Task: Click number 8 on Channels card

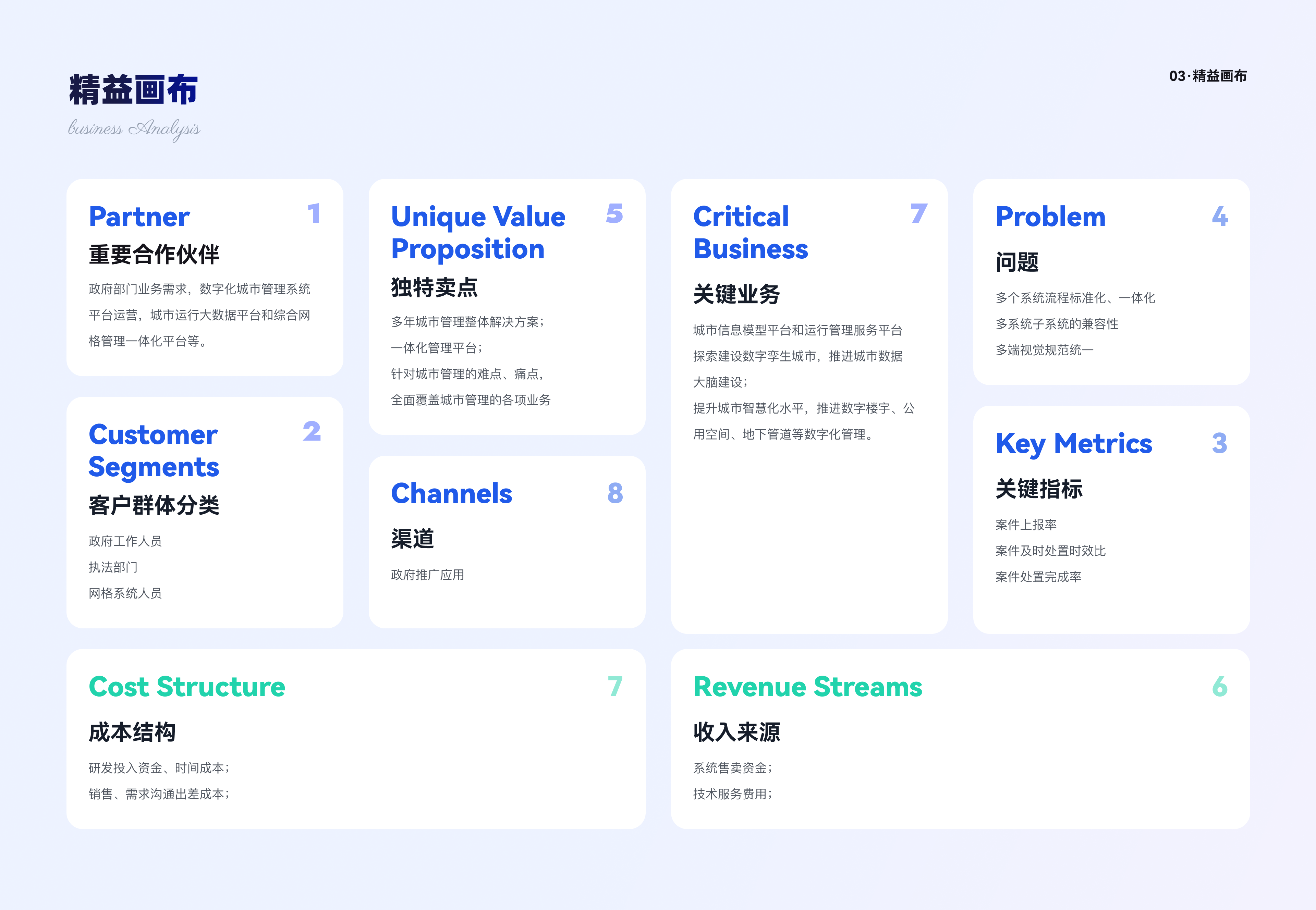Action: pos(615,493)
